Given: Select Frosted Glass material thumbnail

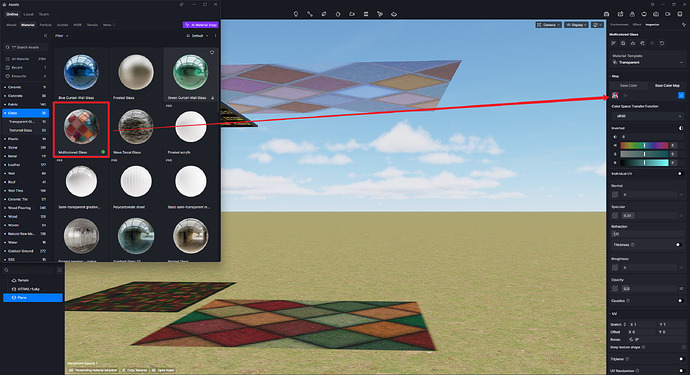Looking at the screenshot, I should 136,72.
